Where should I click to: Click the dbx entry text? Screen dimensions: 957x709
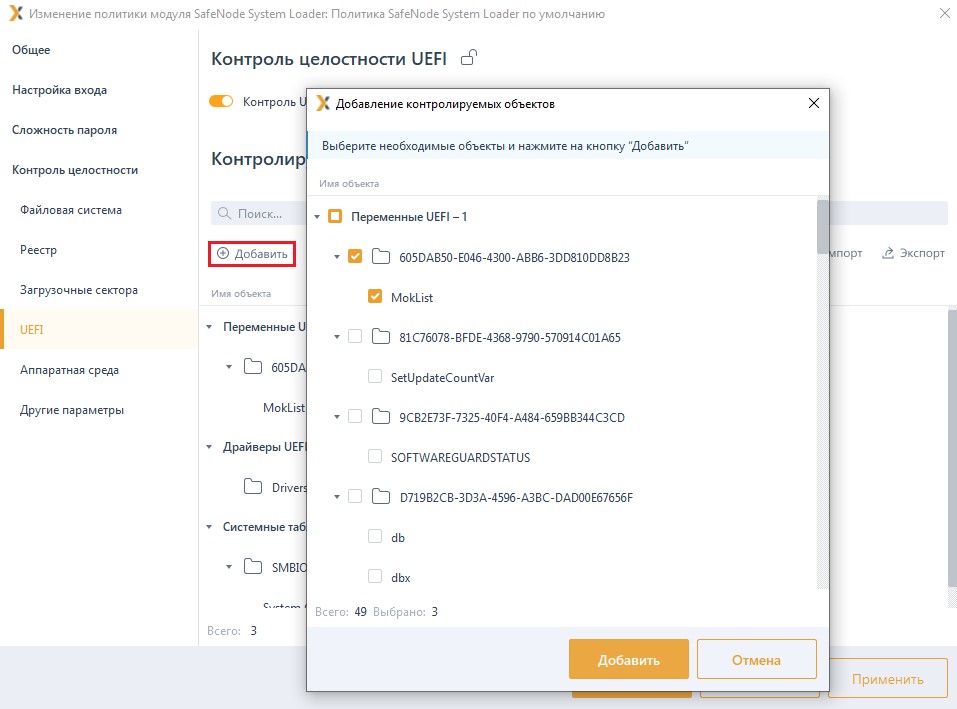point(400,577)
